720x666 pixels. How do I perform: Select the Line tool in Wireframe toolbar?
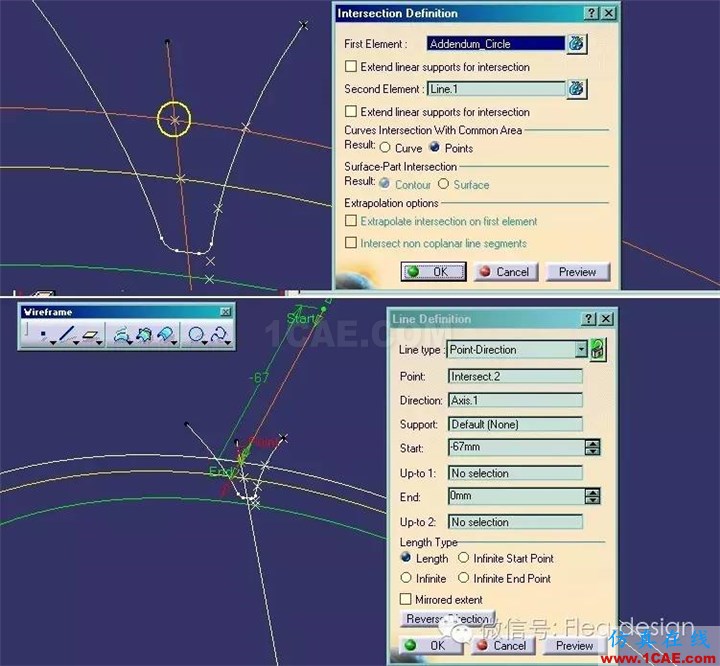[67, 334]
